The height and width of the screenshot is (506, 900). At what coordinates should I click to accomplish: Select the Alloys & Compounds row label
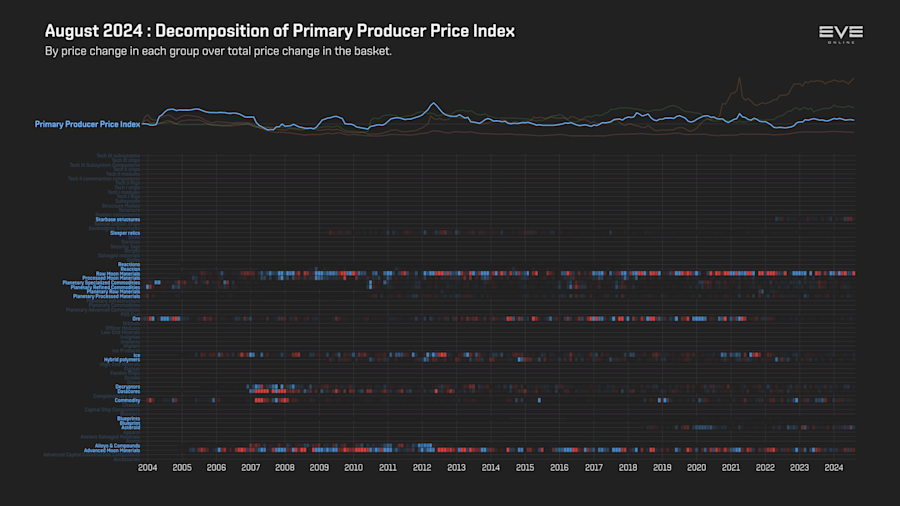pyautogui.click(x=118, y=446)
